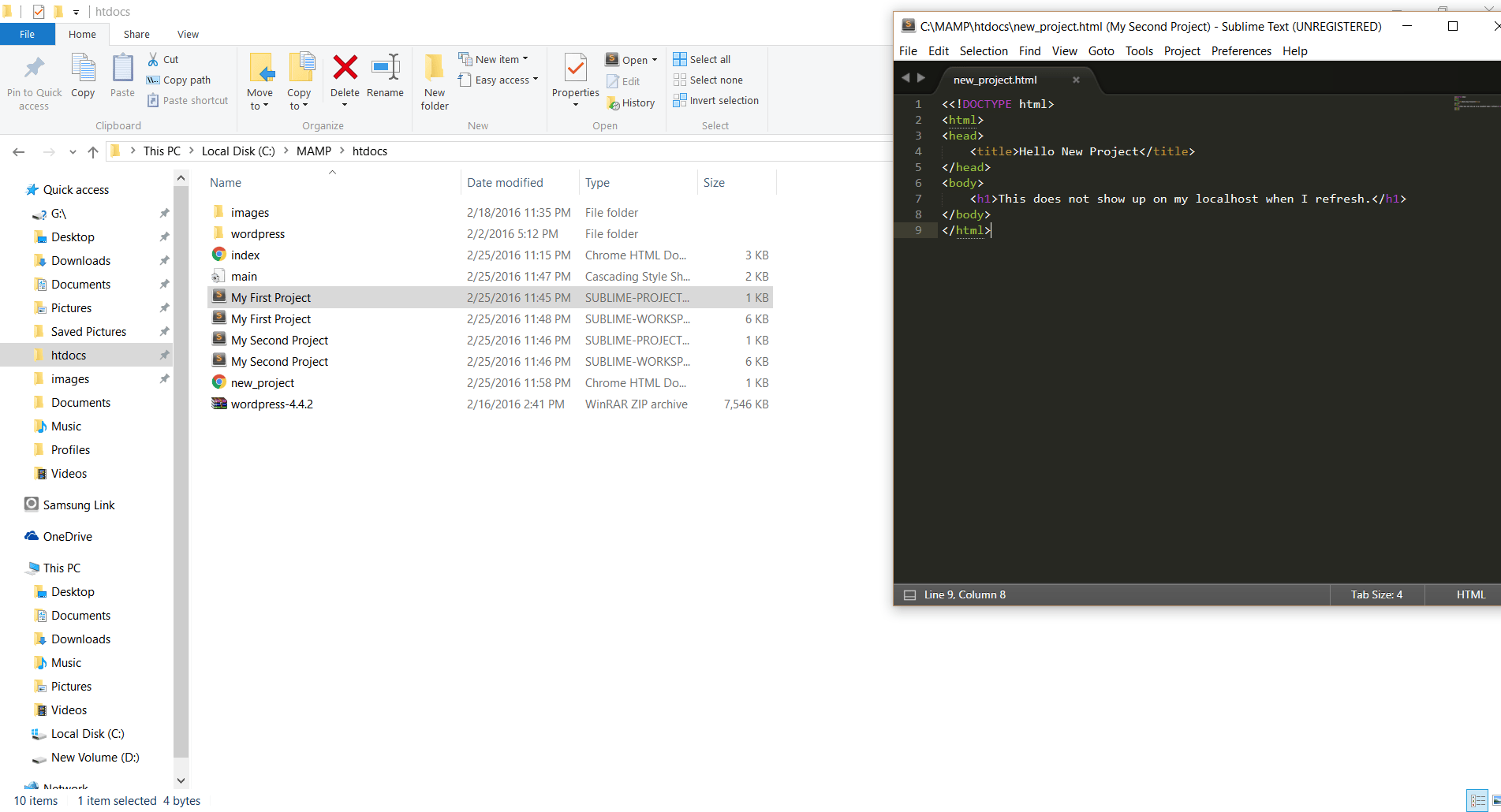Image resolution: width=1501 pixels, height=812 pixels.
Task: Click the Pin to Quick access icon
Action: (x=34, y=69)
